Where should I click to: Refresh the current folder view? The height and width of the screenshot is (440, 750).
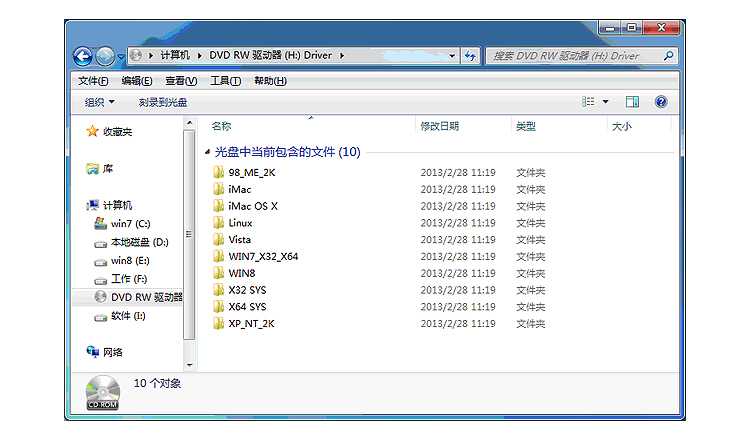pyautogui.click(x=470, y=56)
